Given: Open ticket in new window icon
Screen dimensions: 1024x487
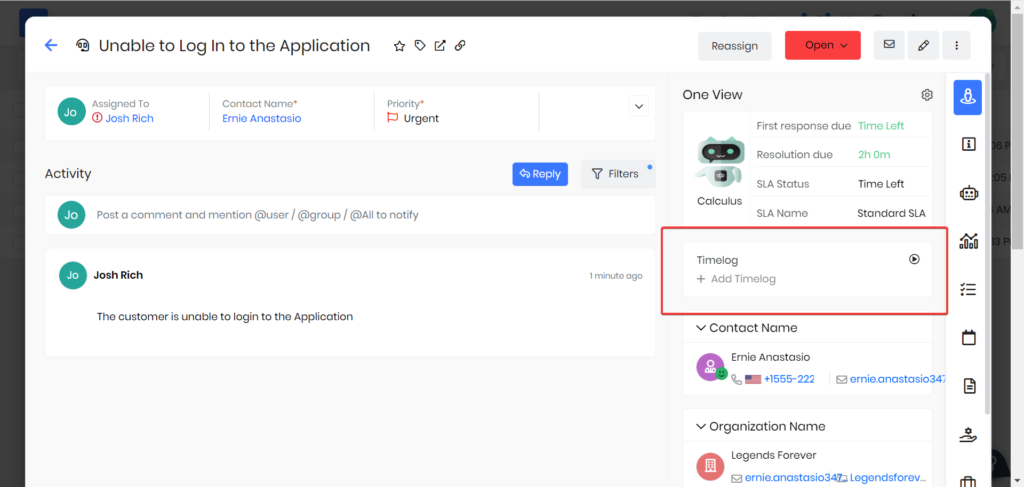Looking at the screenshot, I should (440, 46).
